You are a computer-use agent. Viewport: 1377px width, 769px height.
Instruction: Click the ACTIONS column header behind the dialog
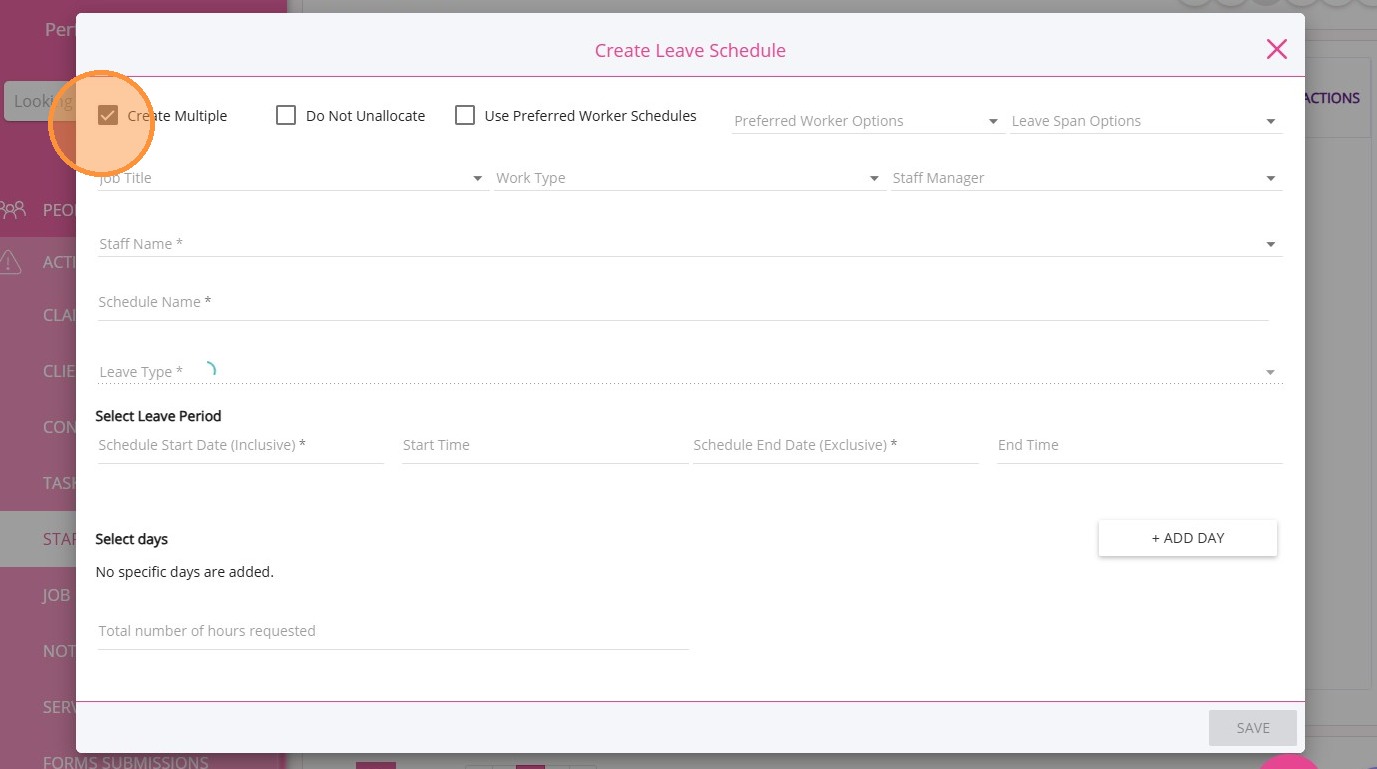1333,98
